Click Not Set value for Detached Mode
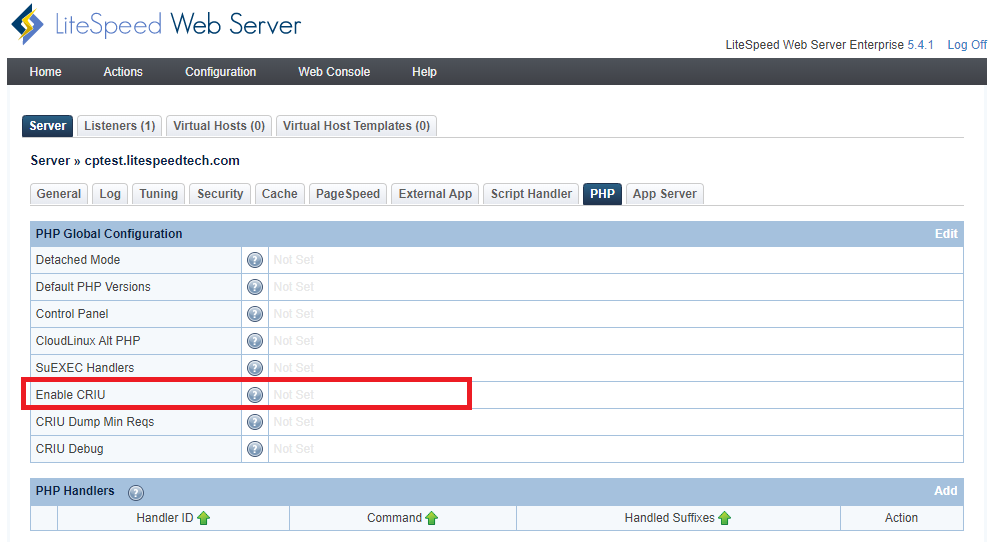 click(294, 260)
